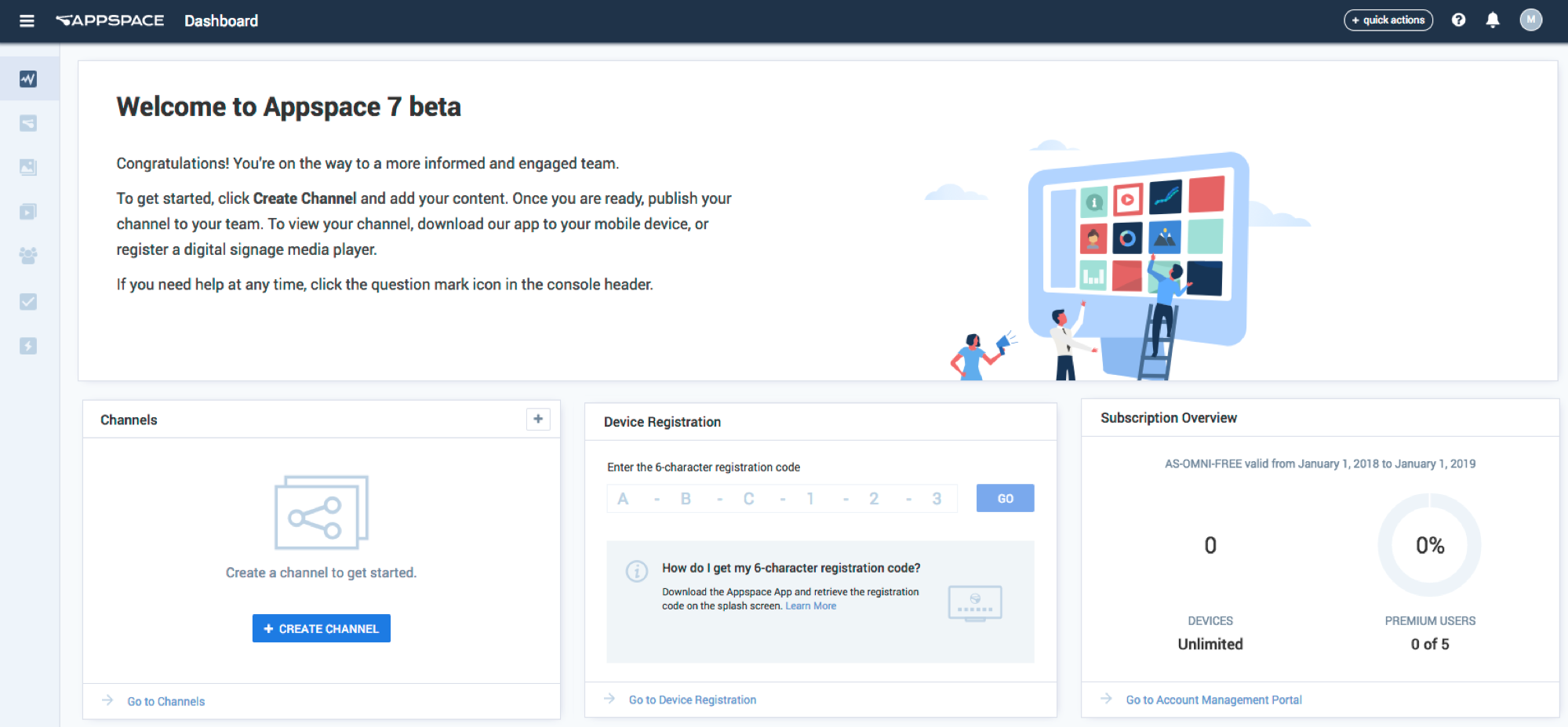
Task: Click the arrow beside Go to Channels
Action: tap(108, 700)
